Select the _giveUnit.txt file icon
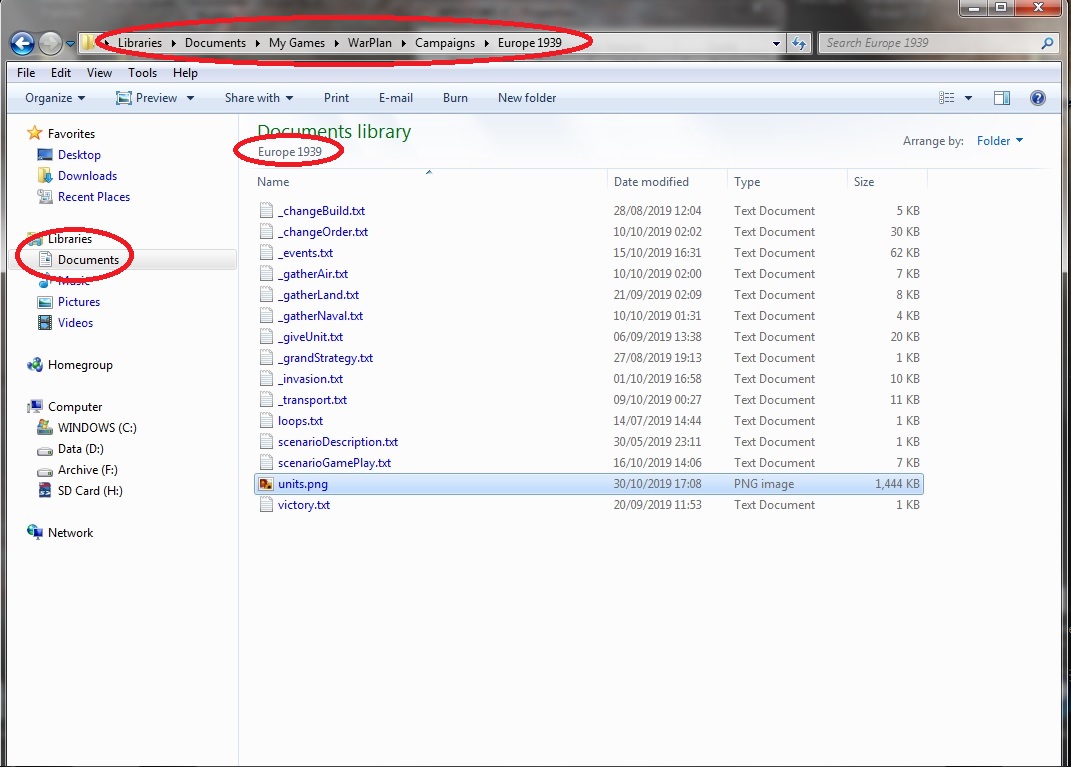 [x=266, y=337]
